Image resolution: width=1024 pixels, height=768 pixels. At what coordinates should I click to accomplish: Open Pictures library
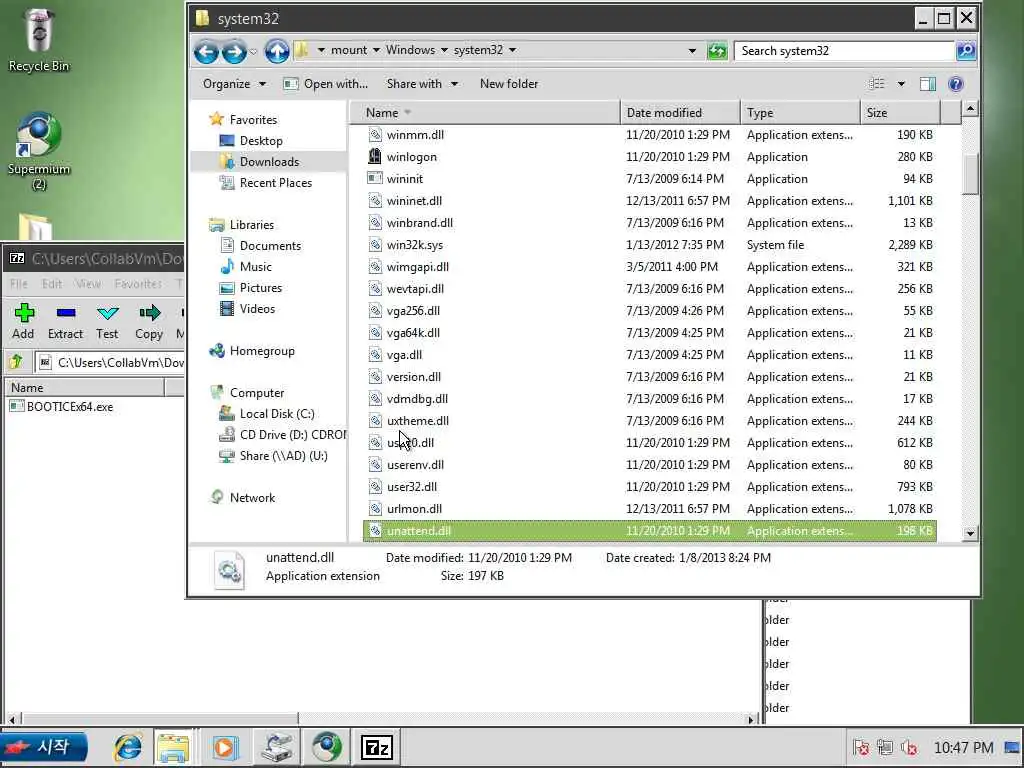[261, 287]
